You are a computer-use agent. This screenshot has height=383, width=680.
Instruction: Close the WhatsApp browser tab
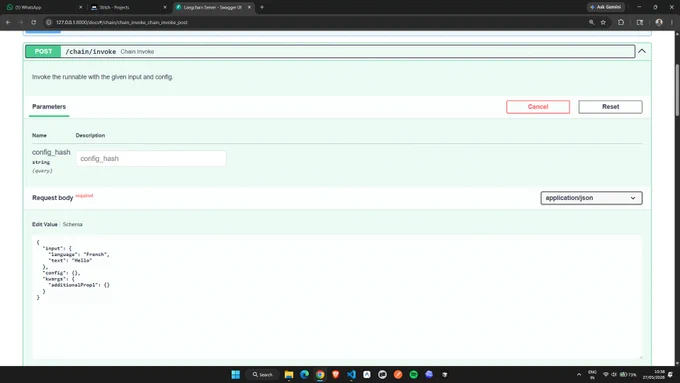(x=80, y=7)
